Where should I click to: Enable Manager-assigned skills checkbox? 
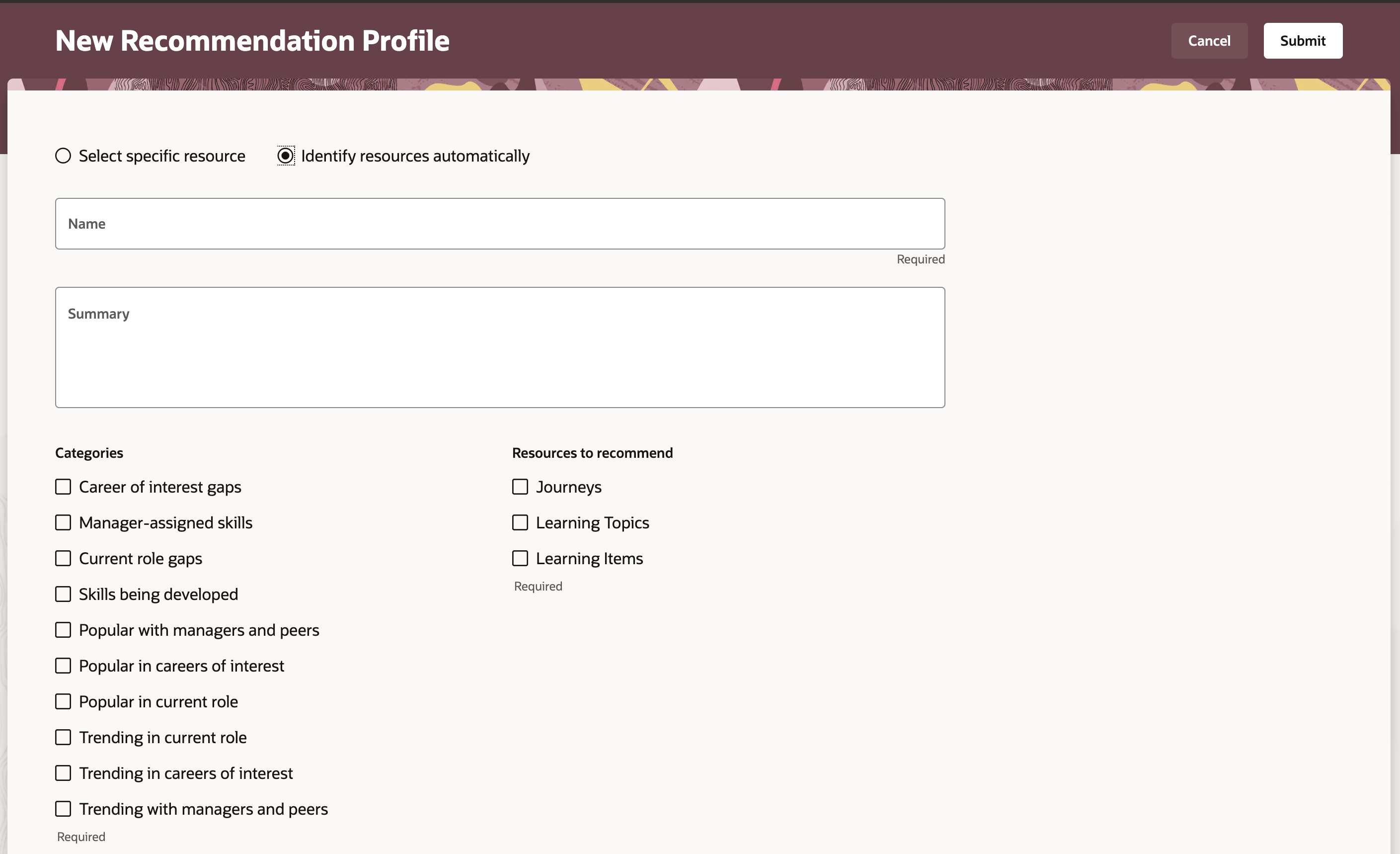tap(63, 522)
